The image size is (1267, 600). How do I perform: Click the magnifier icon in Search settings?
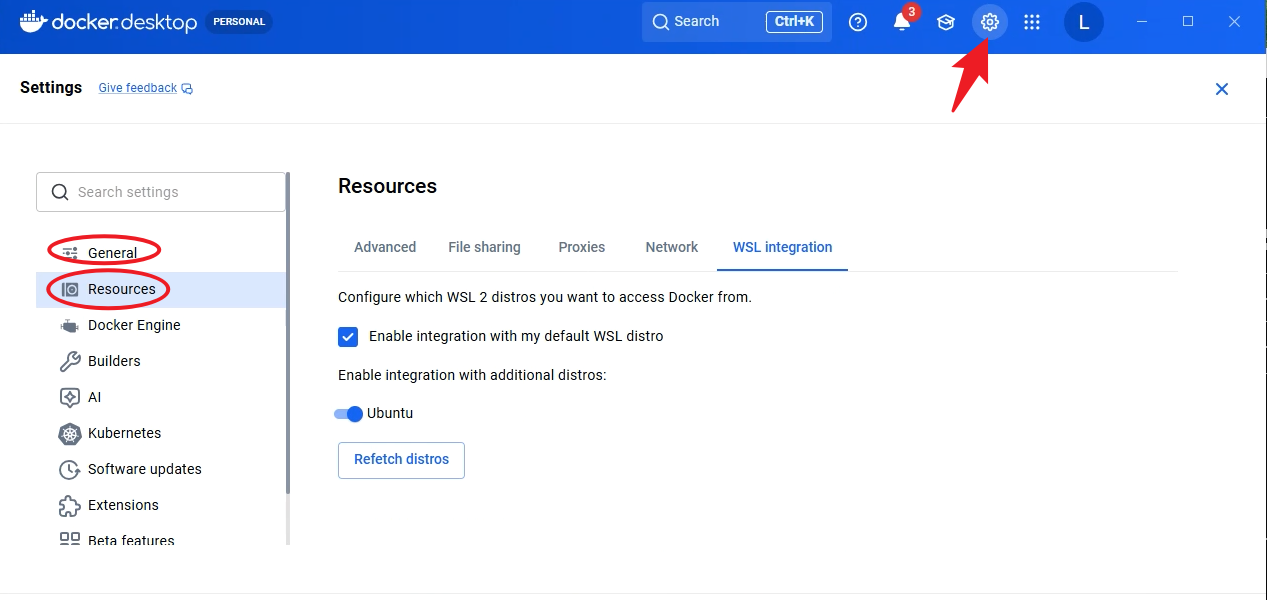point(60,192)
